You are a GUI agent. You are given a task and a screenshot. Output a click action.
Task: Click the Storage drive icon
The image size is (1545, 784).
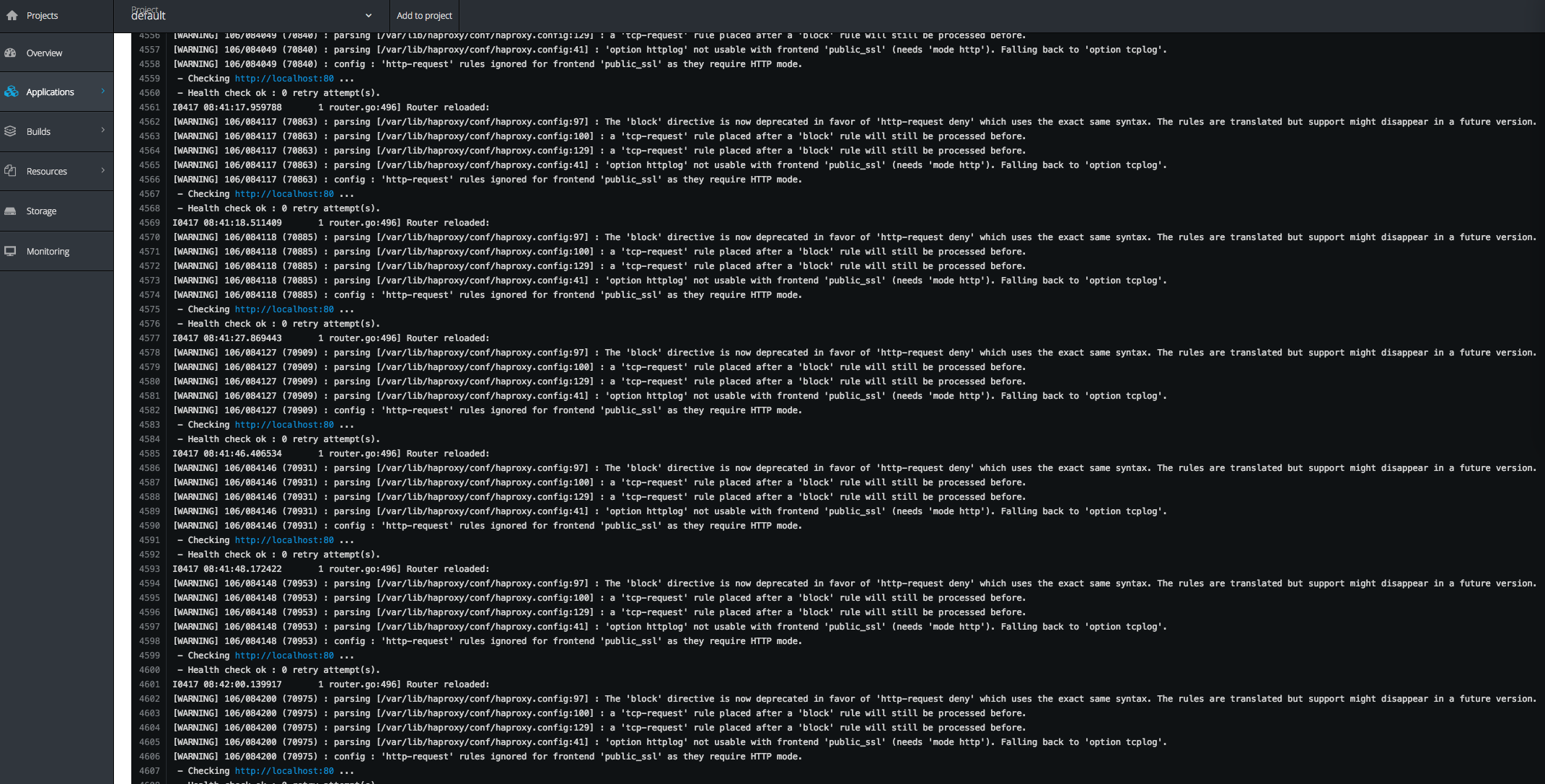tap(10, 211)
